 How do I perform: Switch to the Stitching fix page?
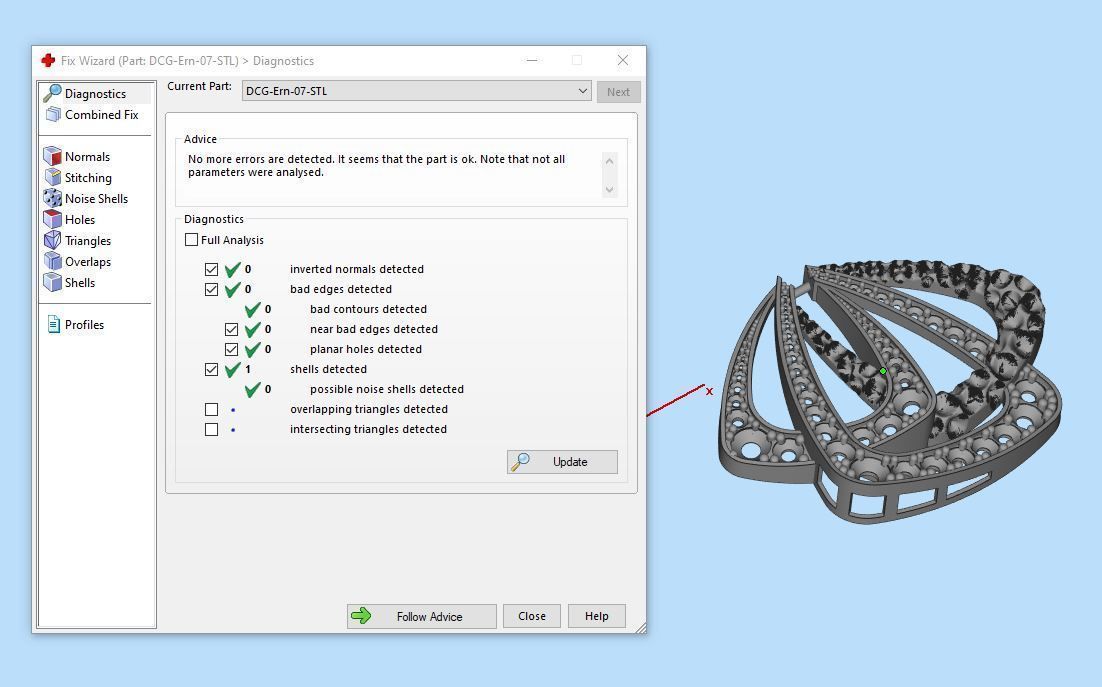88,178
